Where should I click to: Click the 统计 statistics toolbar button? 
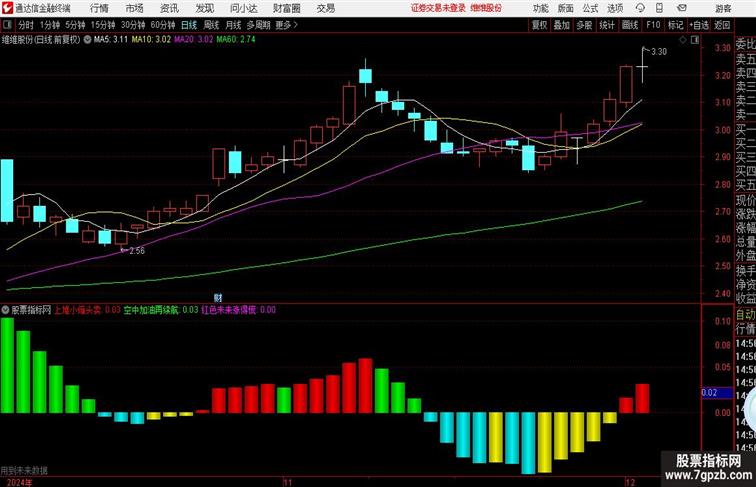pyautogui.click(x=607, y=25)
